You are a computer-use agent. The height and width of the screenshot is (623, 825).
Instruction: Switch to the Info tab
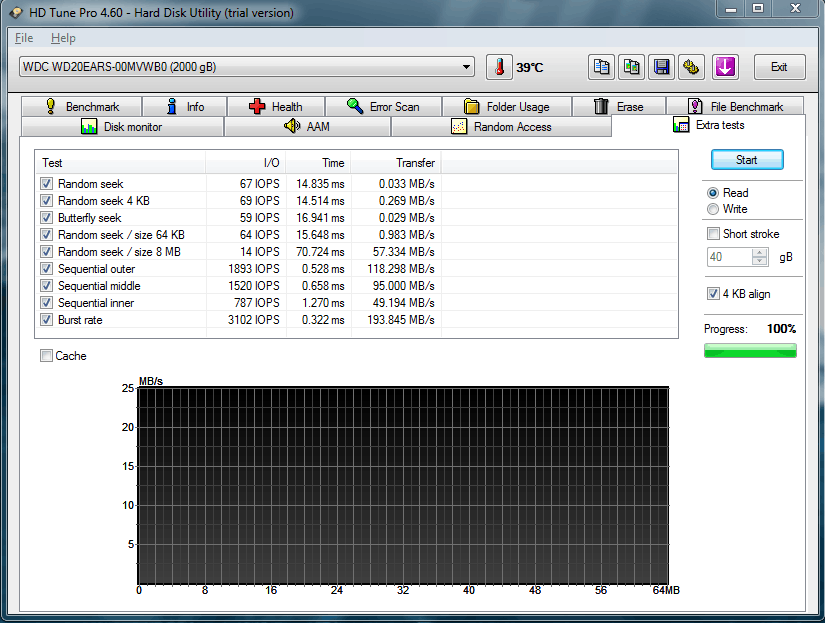tap(185, 107)
